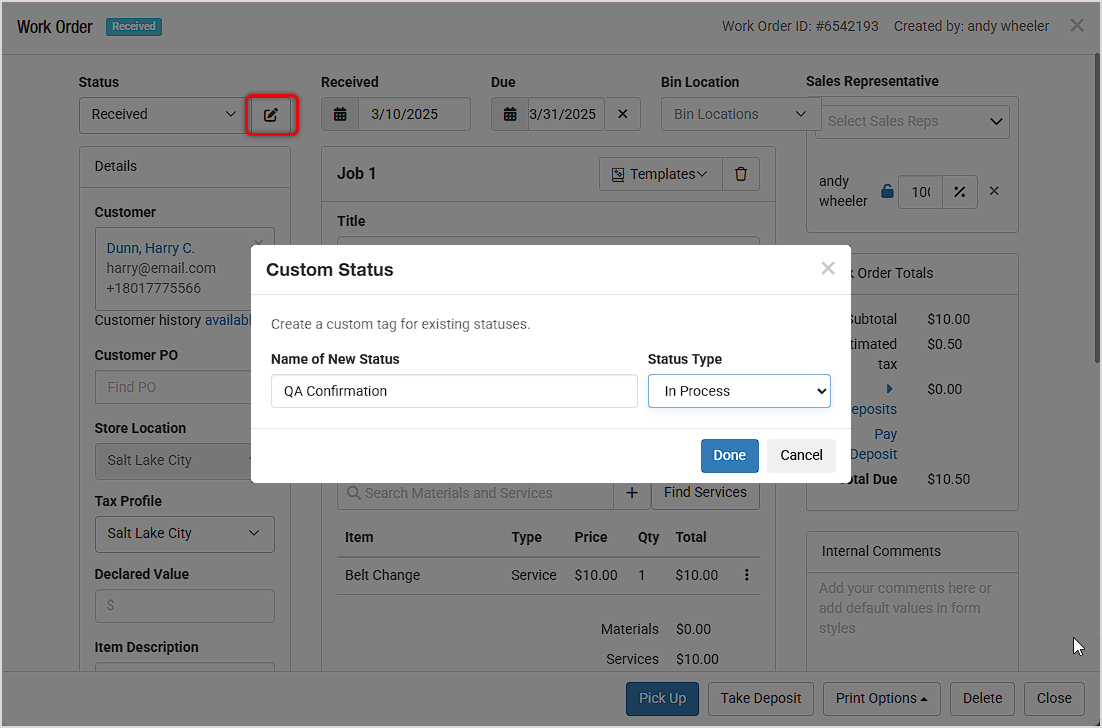Open the Print Options menu

(x=881, y=698)
